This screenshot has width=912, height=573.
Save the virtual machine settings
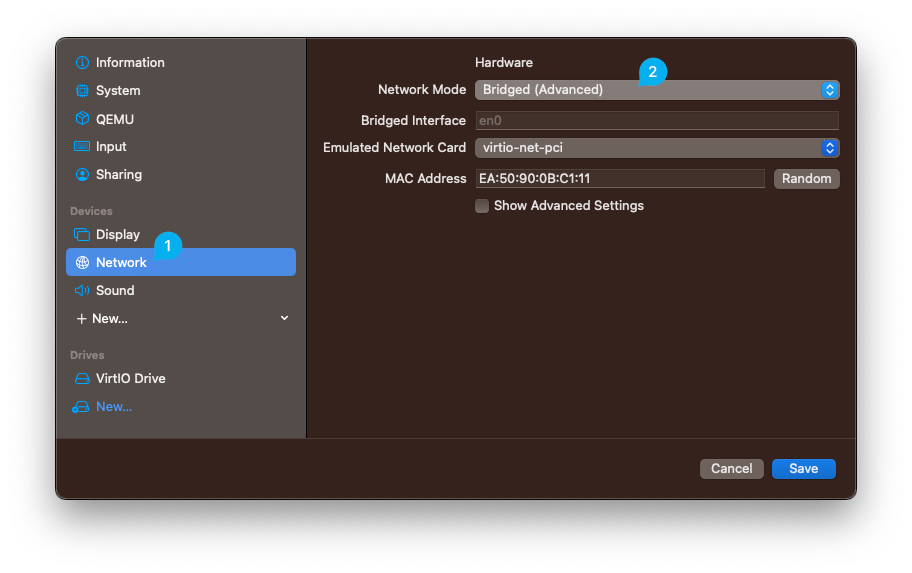(x=803, y=468)
